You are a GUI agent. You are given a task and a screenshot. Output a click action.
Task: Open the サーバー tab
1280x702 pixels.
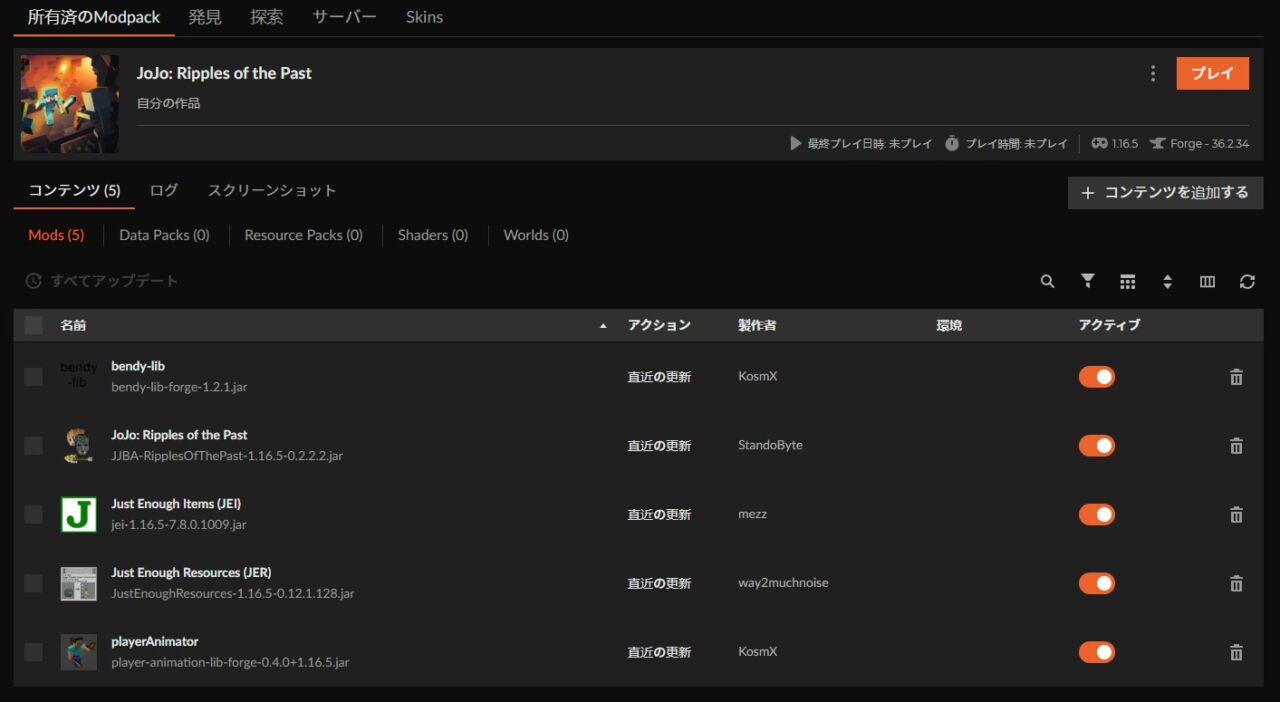tap(344, 17)
